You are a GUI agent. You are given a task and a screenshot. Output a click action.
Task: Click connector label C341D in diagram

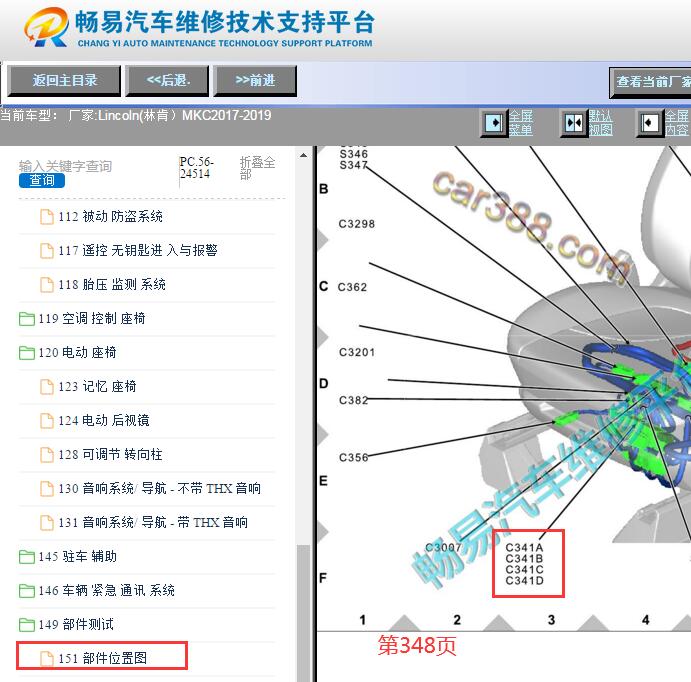(524, 581)
